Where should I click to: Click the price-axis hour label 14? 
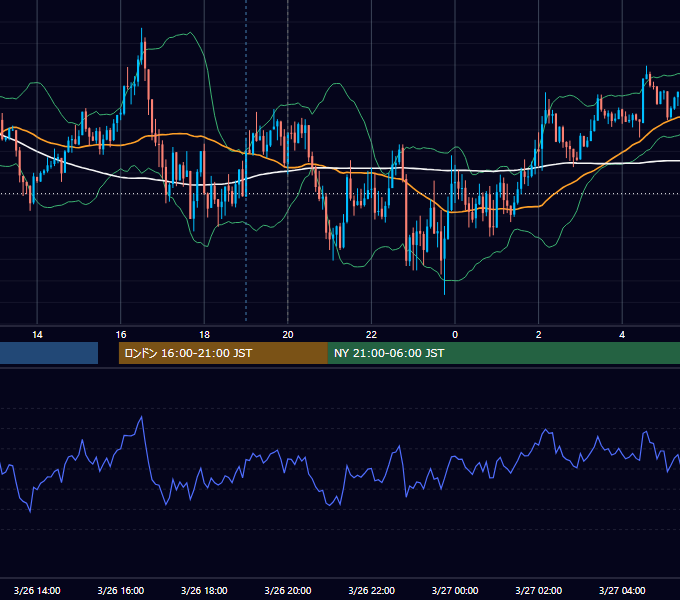point(37,335)
